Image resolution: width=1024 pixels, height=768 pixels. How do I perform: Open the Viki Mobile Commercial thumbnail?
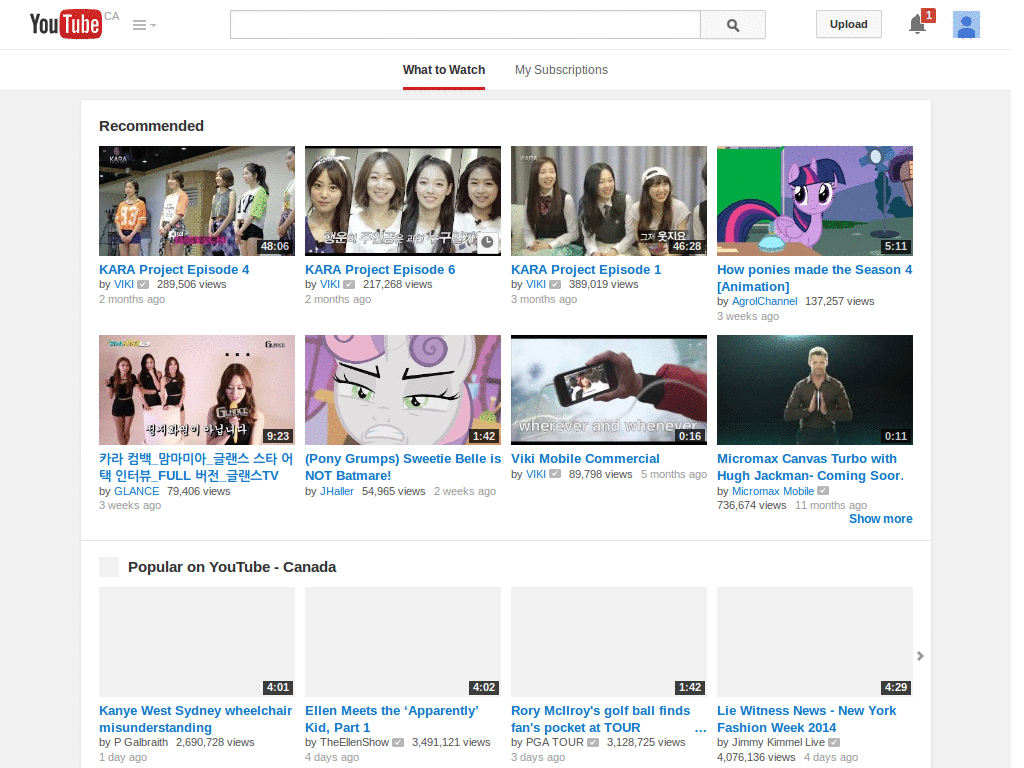pyautogui.click(x=609, y=390)
